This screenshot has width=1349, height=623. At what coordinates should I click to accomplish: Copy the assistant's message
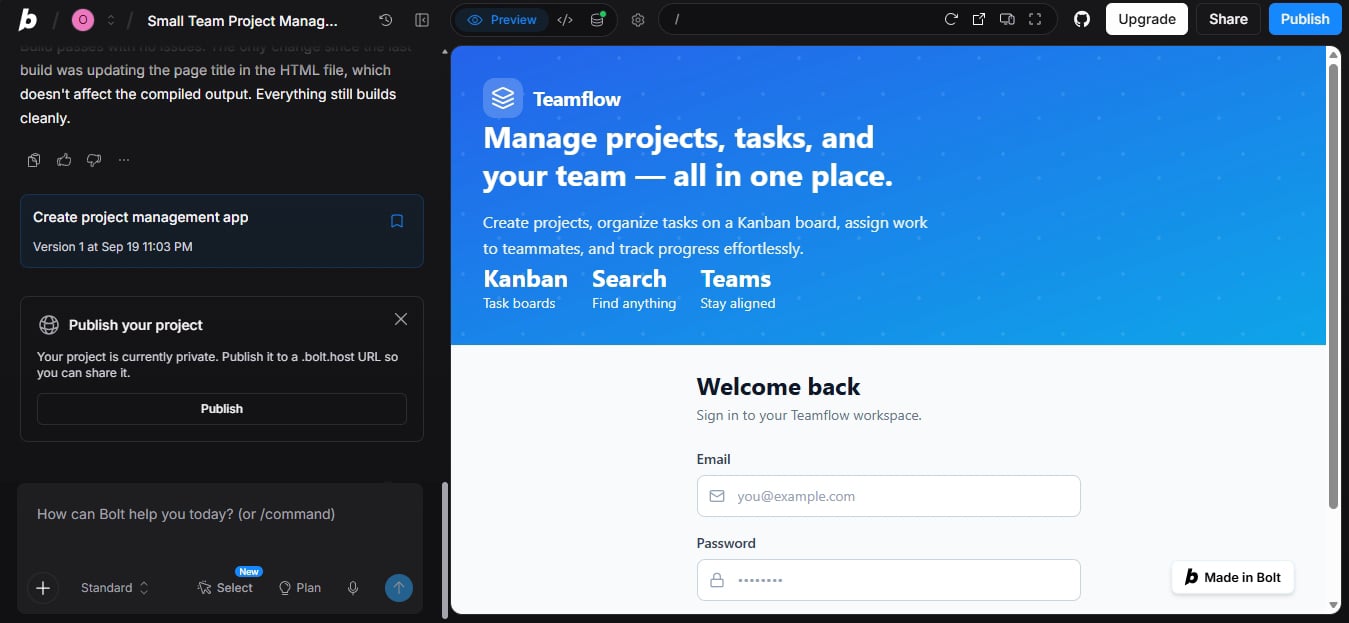[x=34, y=160]
